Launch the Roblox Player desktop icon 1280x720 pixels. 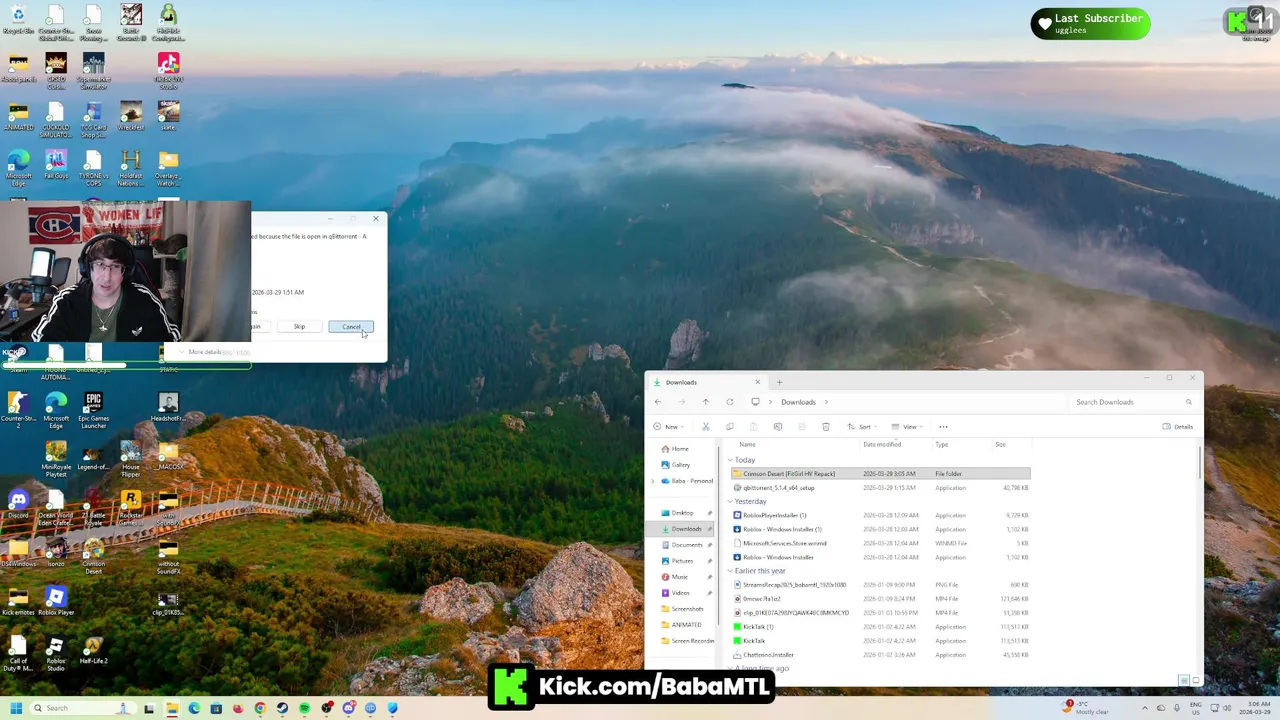pyautogui.click(x=56, y=600)
